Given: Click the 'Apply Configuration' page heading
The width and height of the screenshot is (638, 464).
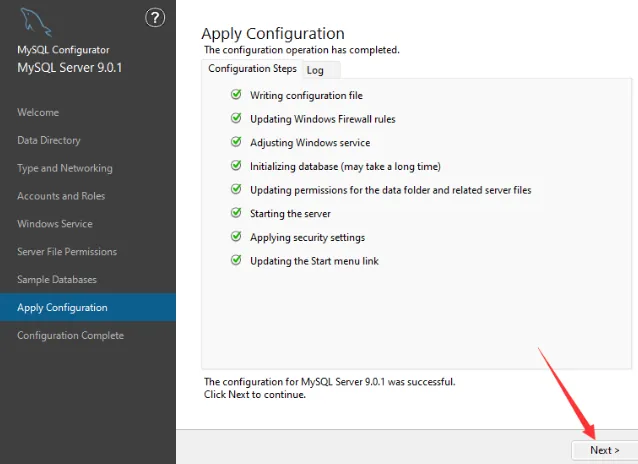Looking at the screenshot, I should point(273,34).
